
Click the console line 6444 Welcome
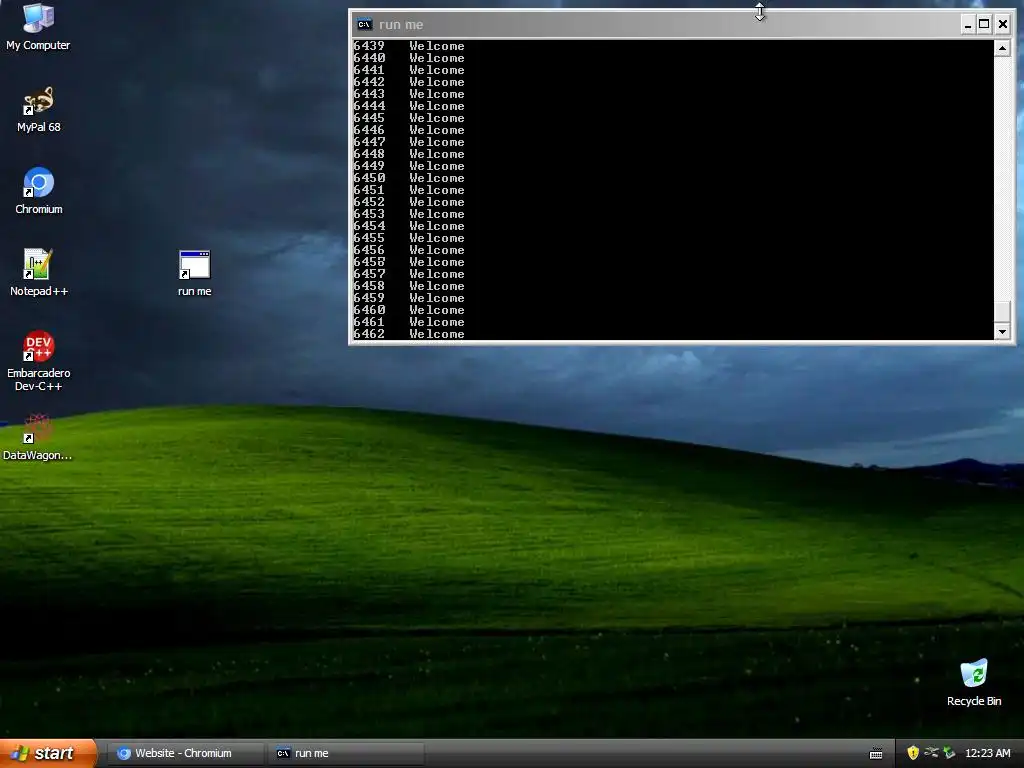pyautogui.click(x=409, y=106)
